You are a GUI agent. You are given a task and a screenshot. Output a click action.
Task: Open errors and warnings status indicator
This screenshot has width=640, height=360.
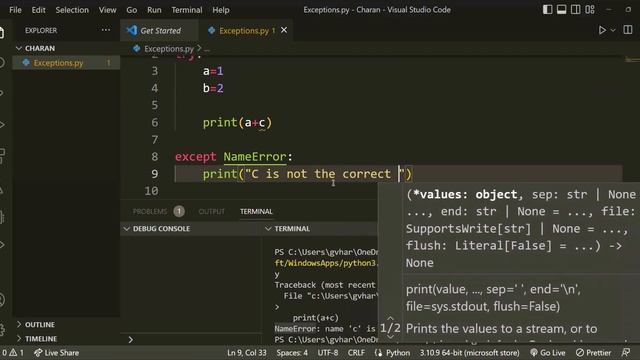tap(13, 353)
